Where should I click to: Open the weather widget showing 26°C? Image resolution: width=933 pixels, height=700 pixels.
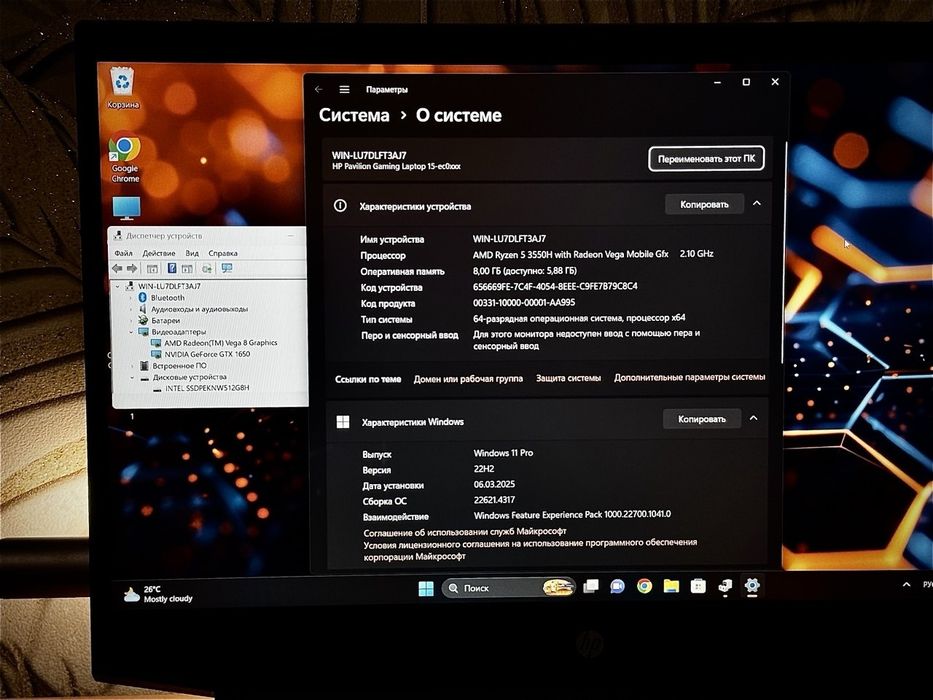coord(158,594)
